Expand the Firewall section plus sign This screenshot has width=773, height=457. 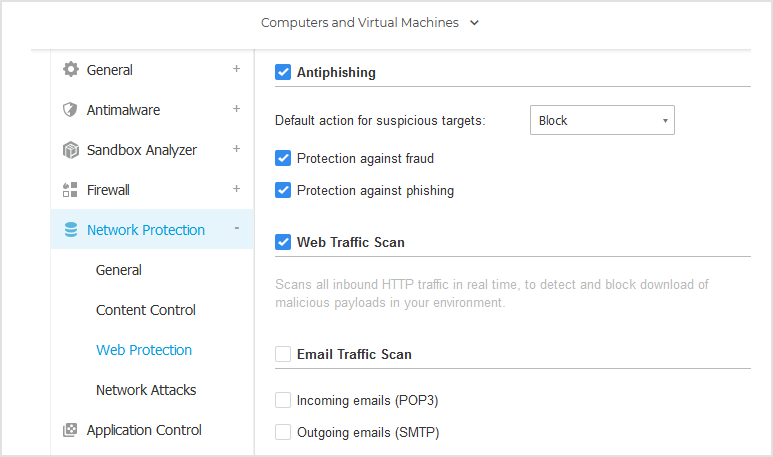click(x=237, y=189)
